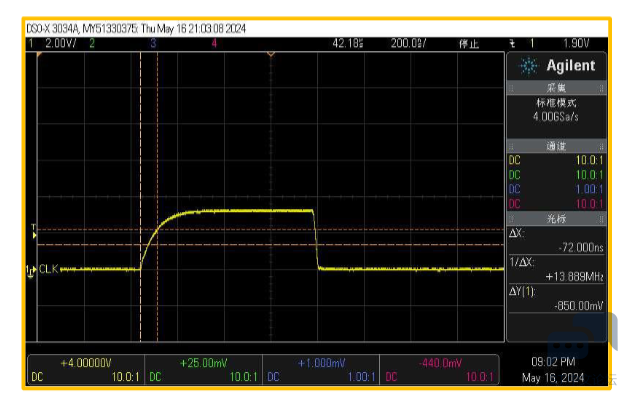Click the ΔY(1) -850.00mV value
Screen dimensions: 626x395
578,306
